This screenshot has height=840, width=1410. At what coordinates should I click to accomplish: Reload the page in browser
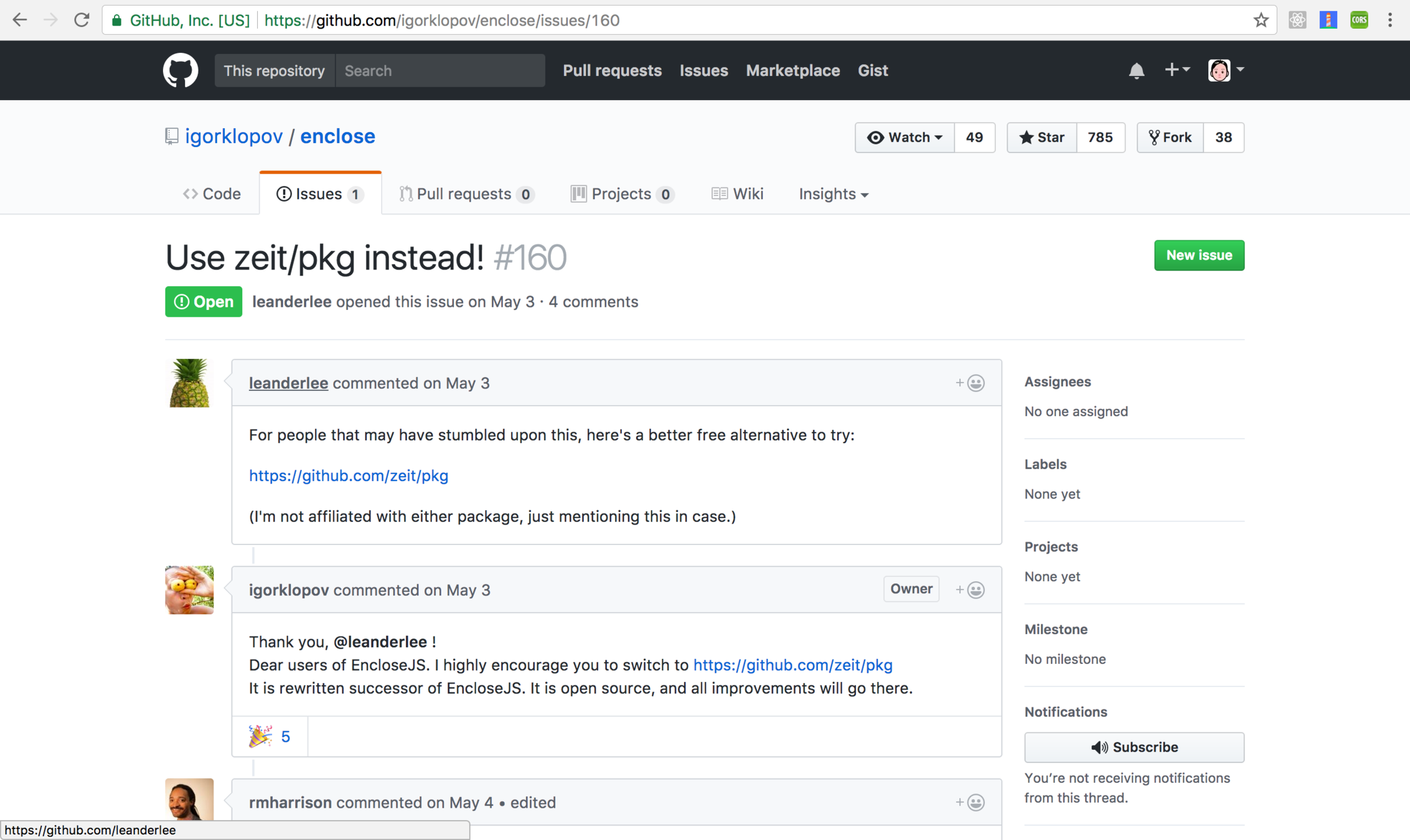click(x=82, y=21)
